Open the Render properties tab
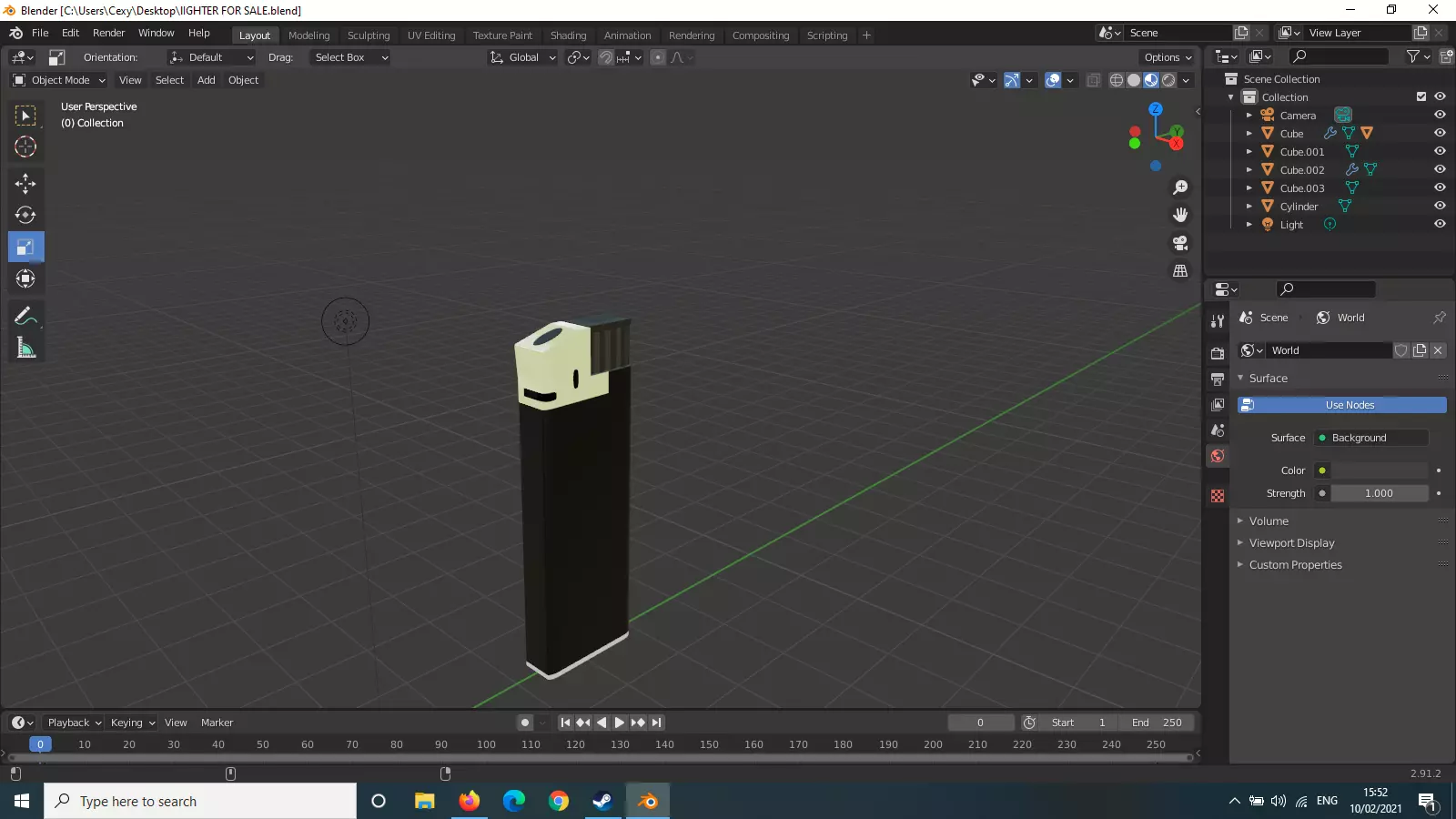This screenshot has height=819, width=1456. tap(1218, 353)
